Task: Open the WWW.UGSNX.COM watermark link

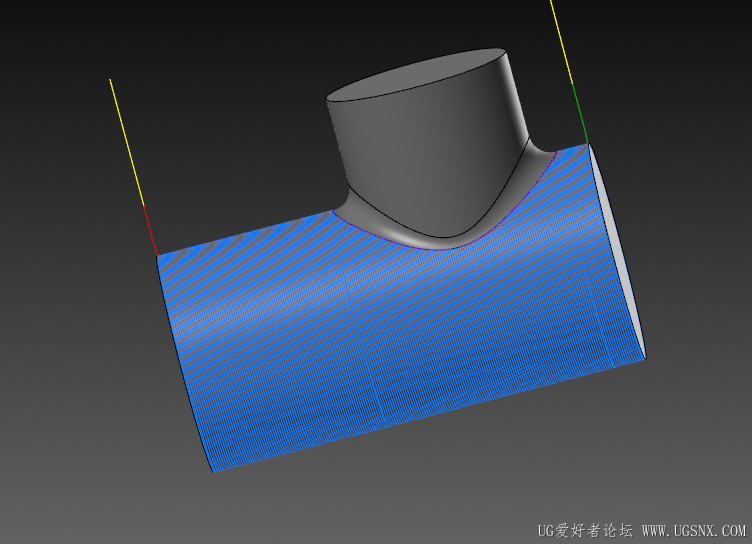Action: [694, 531]
